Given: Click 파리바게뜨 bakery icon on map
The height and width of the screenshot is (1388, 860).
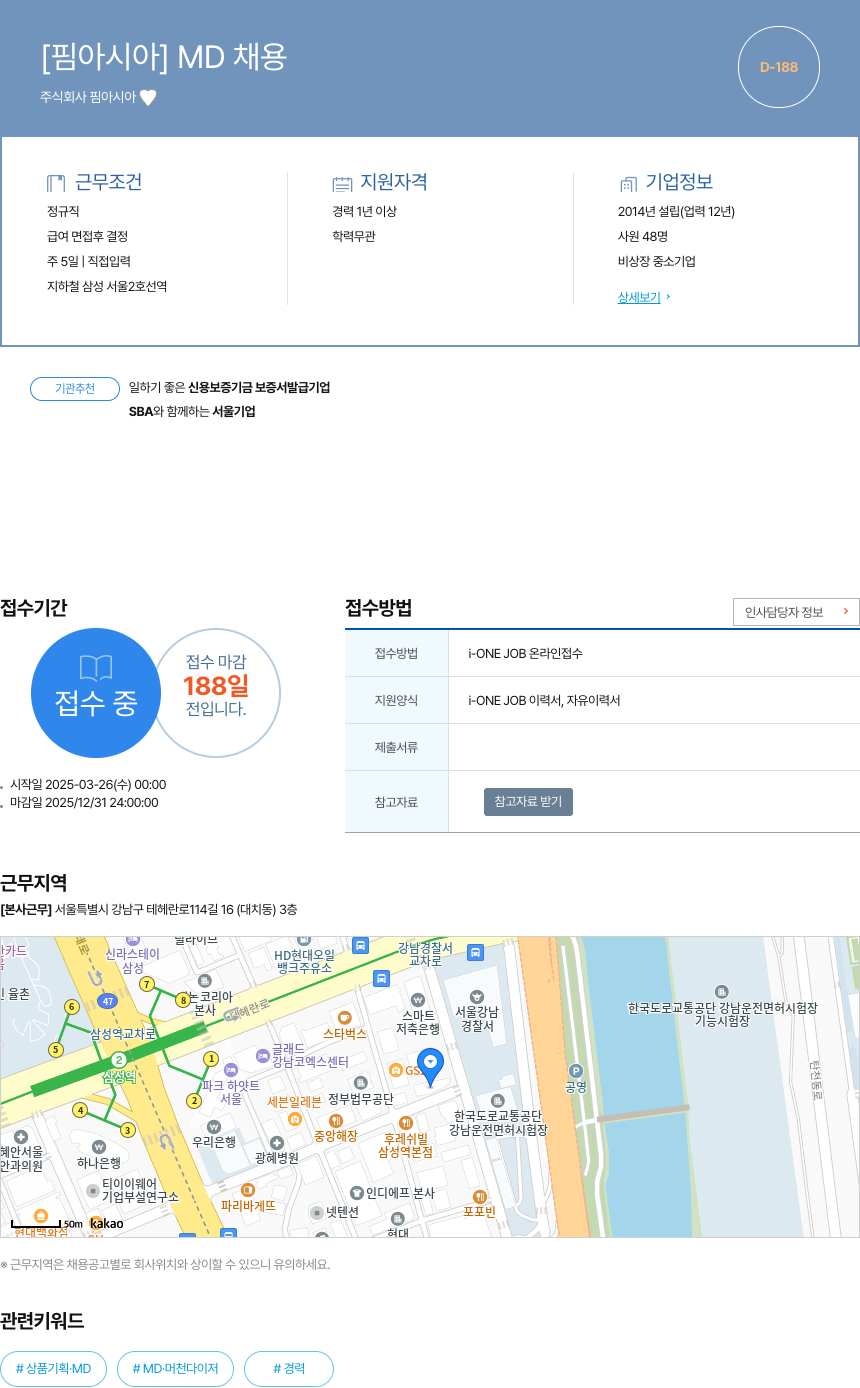Looking at the screenshot, I should click(x=248, y=1190).
